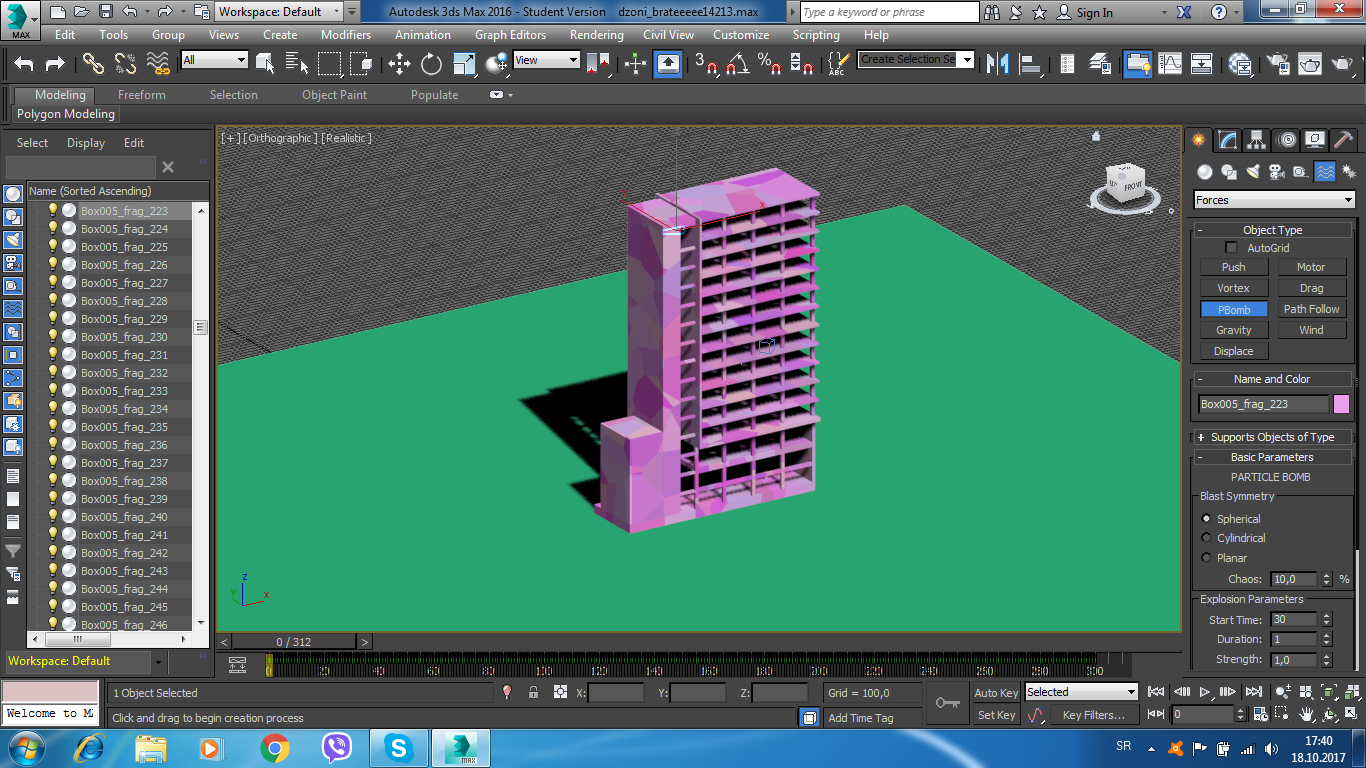Click the Start Time value field
The image size is (1366, 768).
click(1294, 620)
